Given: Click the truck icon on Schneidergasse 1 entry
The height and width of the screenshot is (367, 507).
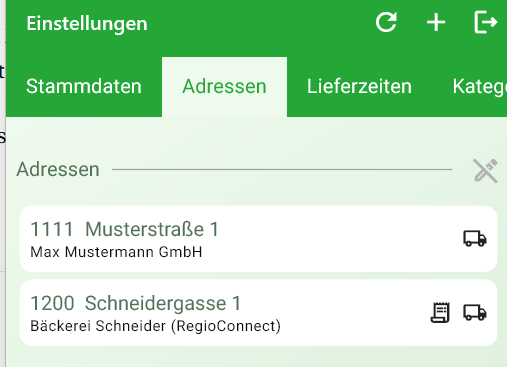Looking at the screenshot, I should tap(475, 312).
